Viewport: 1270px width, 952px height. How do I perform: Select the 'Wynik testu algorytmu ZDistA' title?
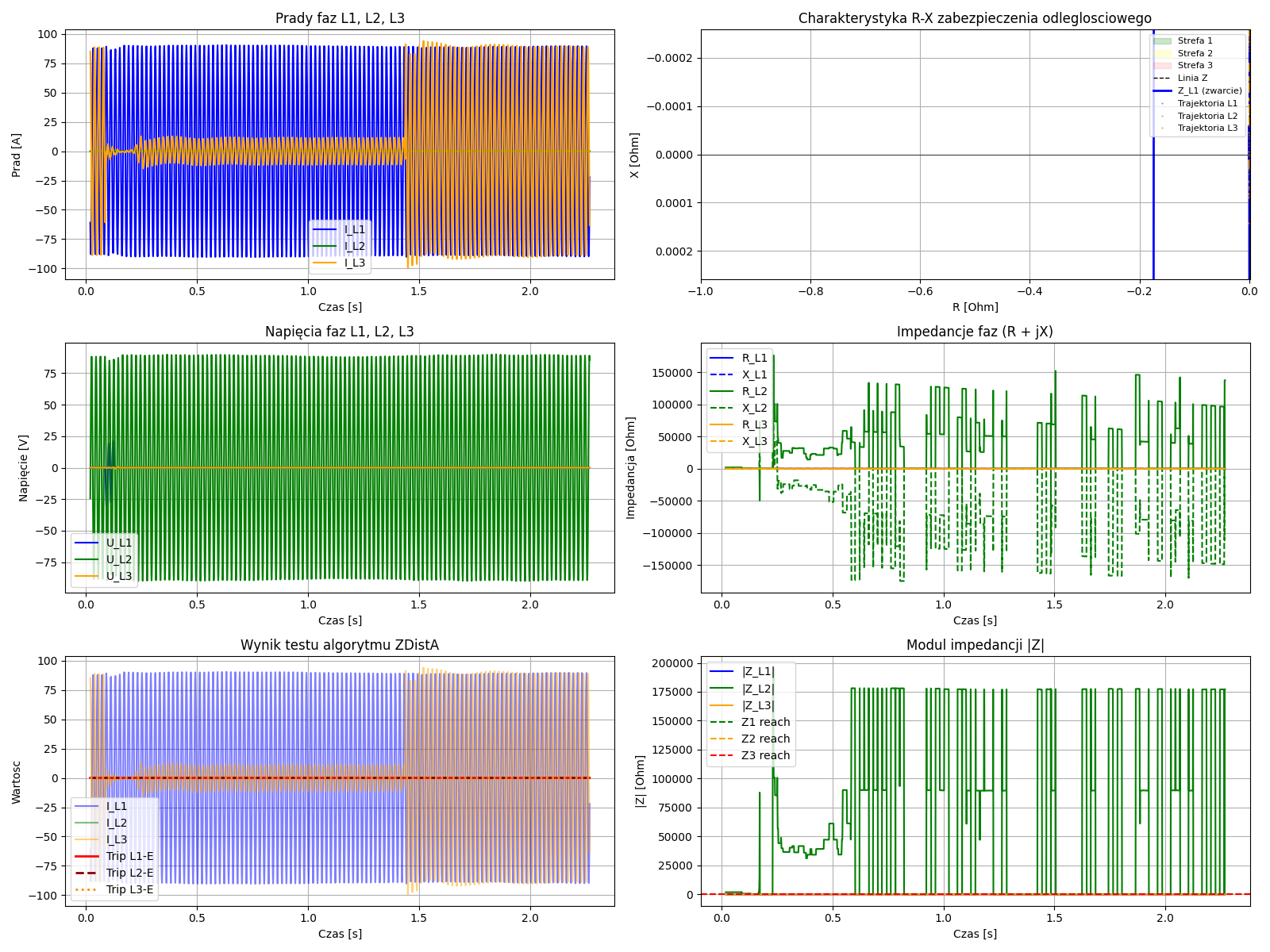(x=340, y=645)
